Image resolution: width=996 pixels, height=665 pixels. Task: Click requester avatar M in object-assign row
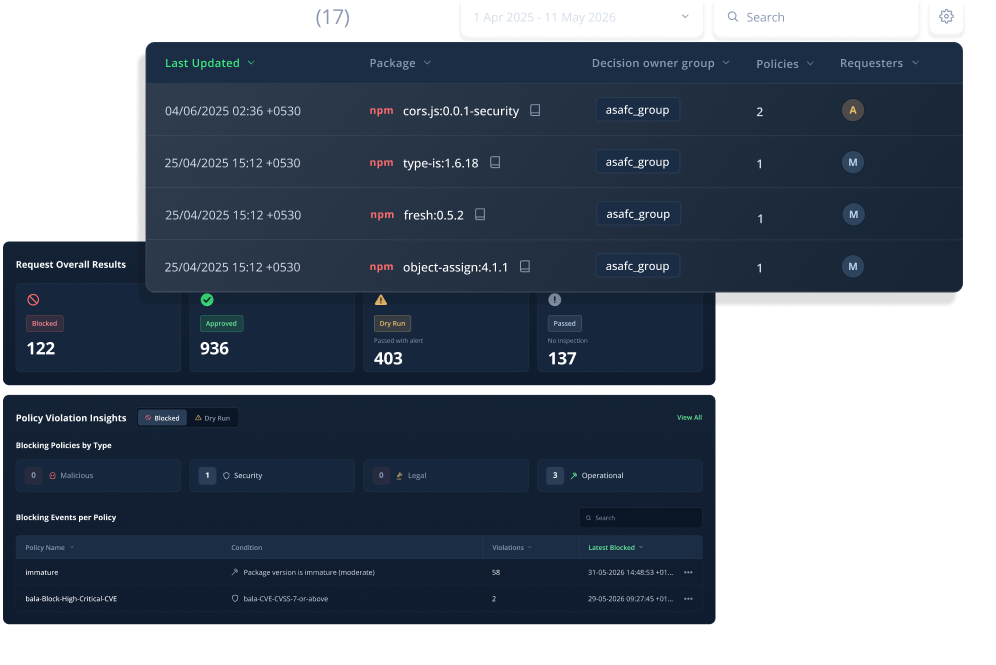(852, 266)
